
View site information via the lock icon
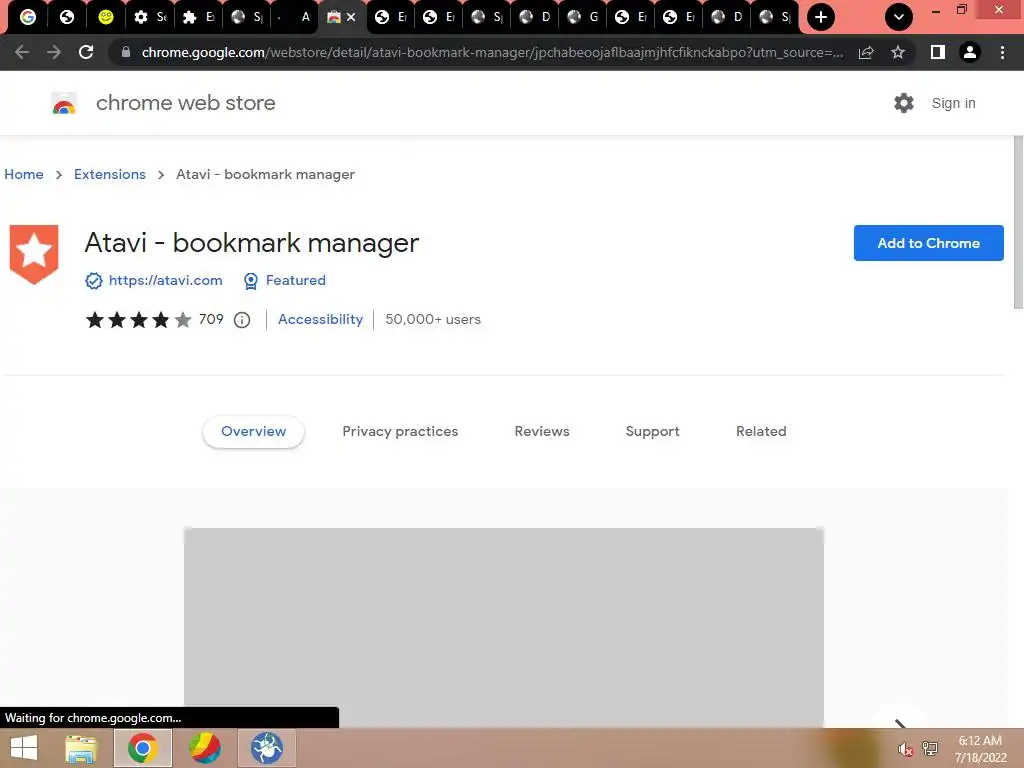point(126,52)
